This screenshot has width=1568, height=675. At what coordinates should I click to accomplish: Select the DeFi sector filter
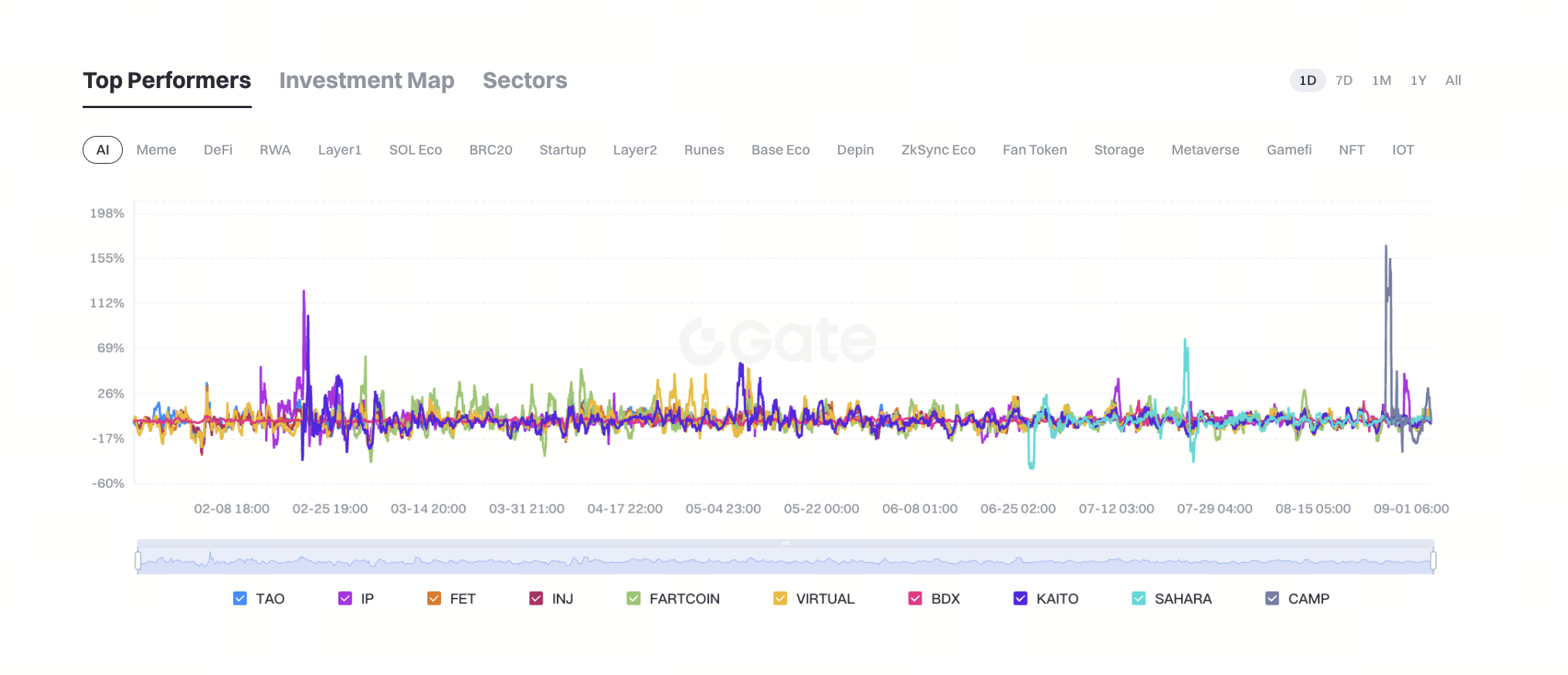point(218,150)
